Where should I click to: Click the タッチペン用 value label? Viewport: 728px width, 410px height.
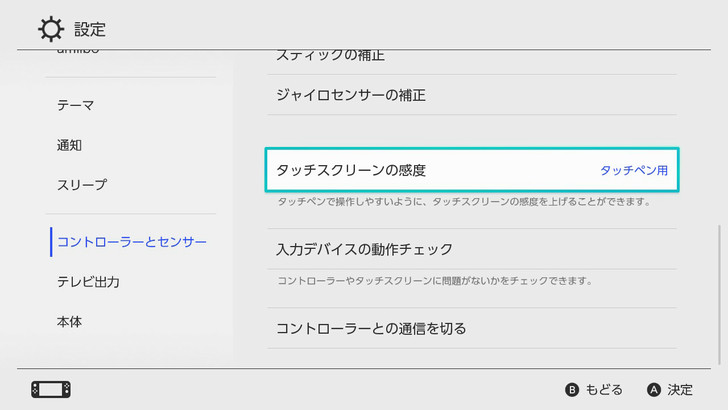click(x=634, y=170)
